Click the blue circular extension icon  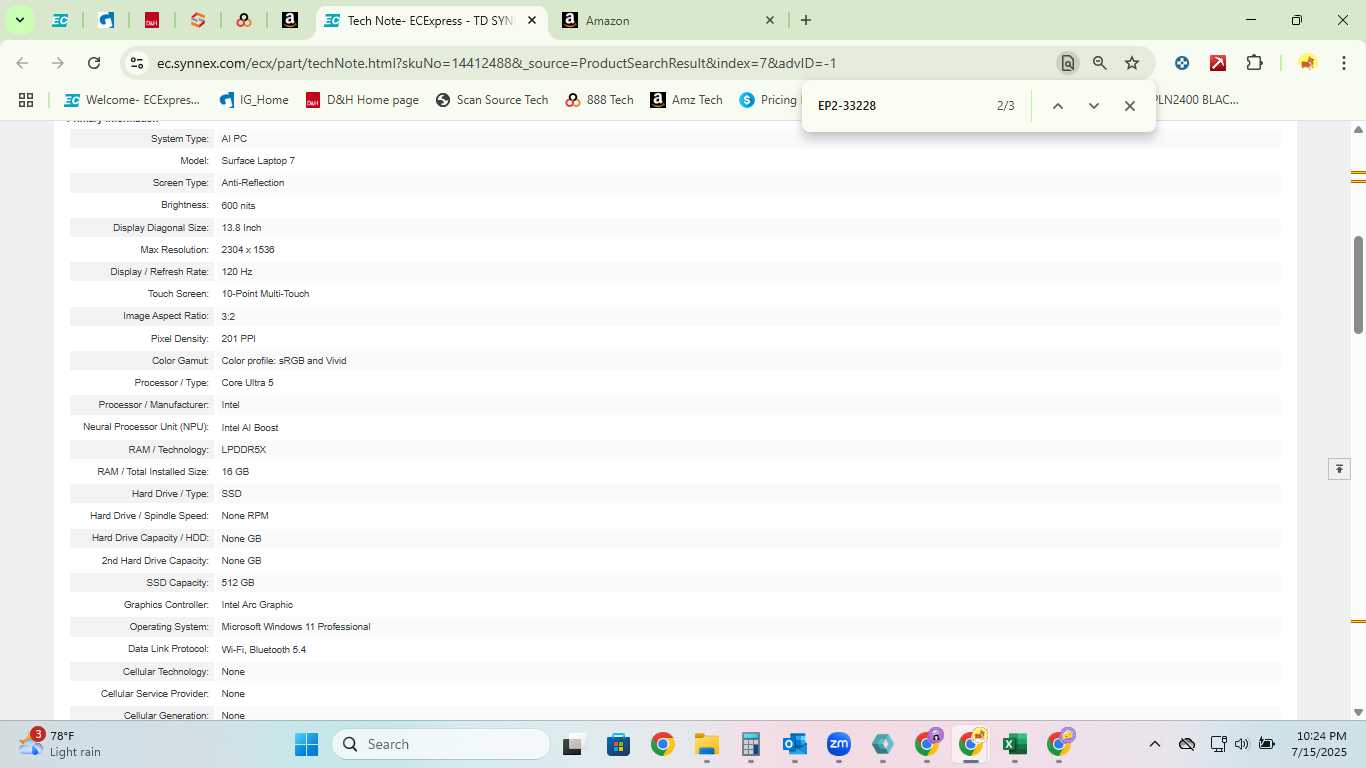pyautogui.click(x=1182, y=63)
